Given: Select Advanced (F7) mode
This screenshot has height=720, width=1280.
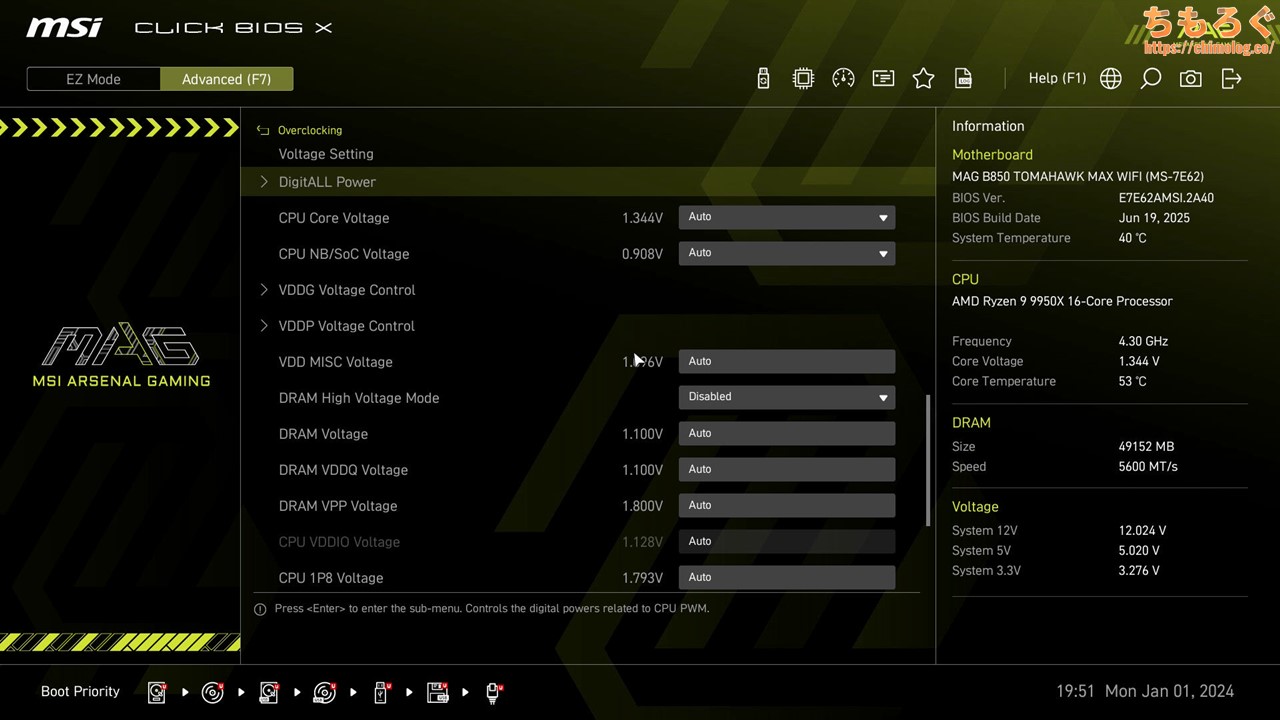Looking at the screenshot, I should point(226,79).
